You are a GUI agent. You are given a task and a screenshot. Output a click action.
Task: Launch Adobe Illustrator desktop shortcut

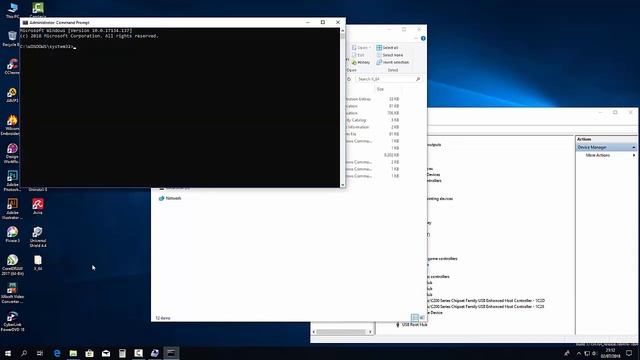[x=12, y=209]
